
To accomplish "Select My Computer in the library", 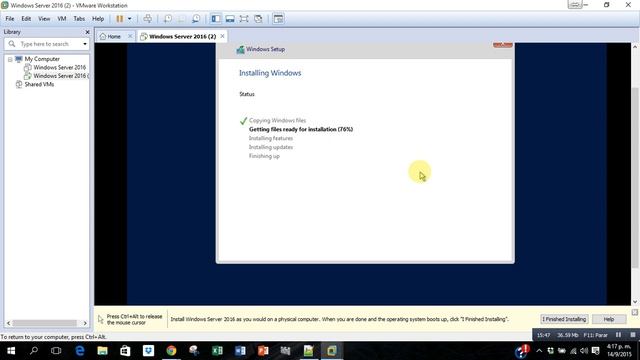I will [x=42, y=59].
